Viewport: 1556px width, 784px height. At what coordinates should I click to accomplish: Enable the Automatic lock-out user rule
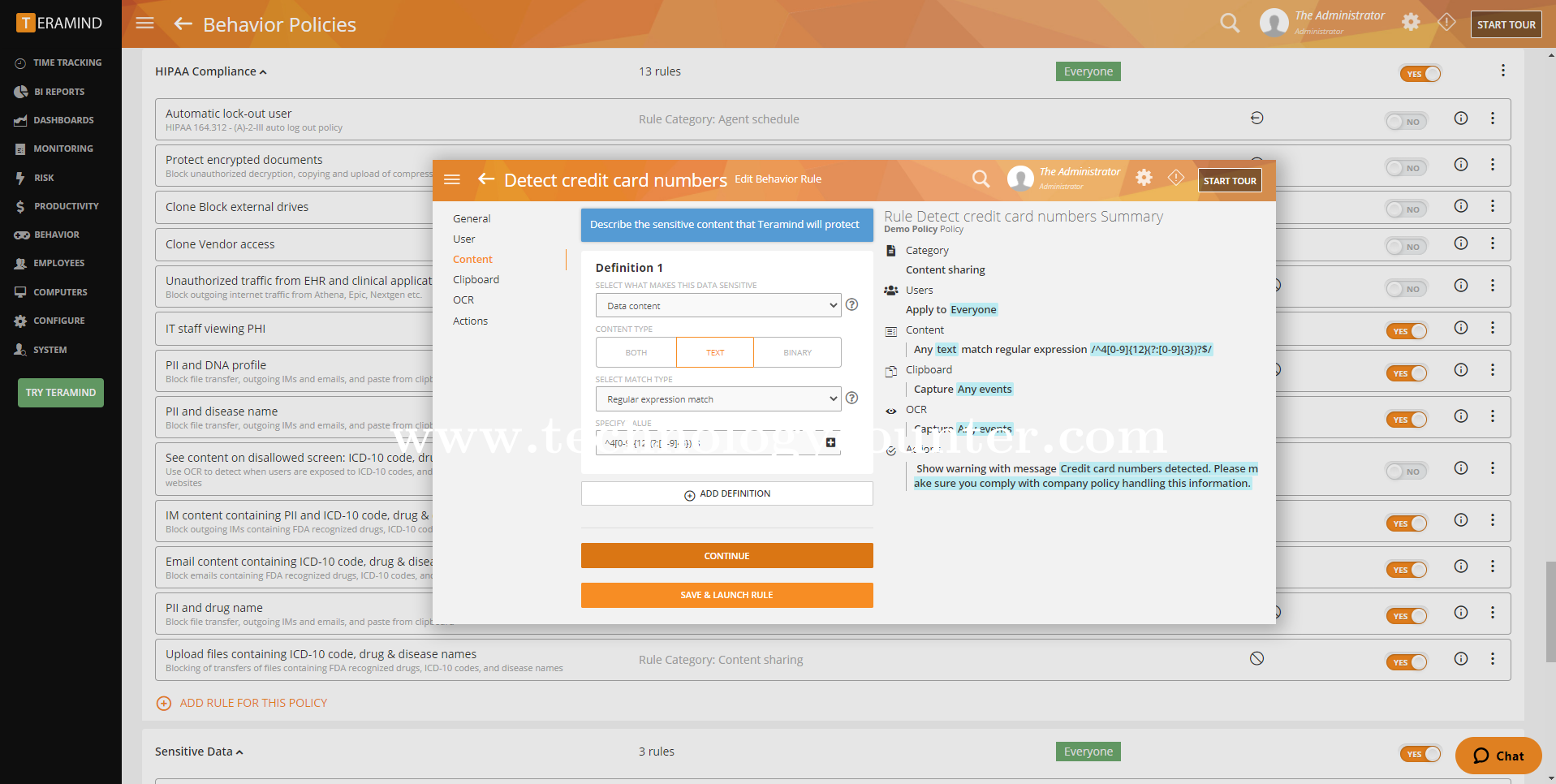1406,122
